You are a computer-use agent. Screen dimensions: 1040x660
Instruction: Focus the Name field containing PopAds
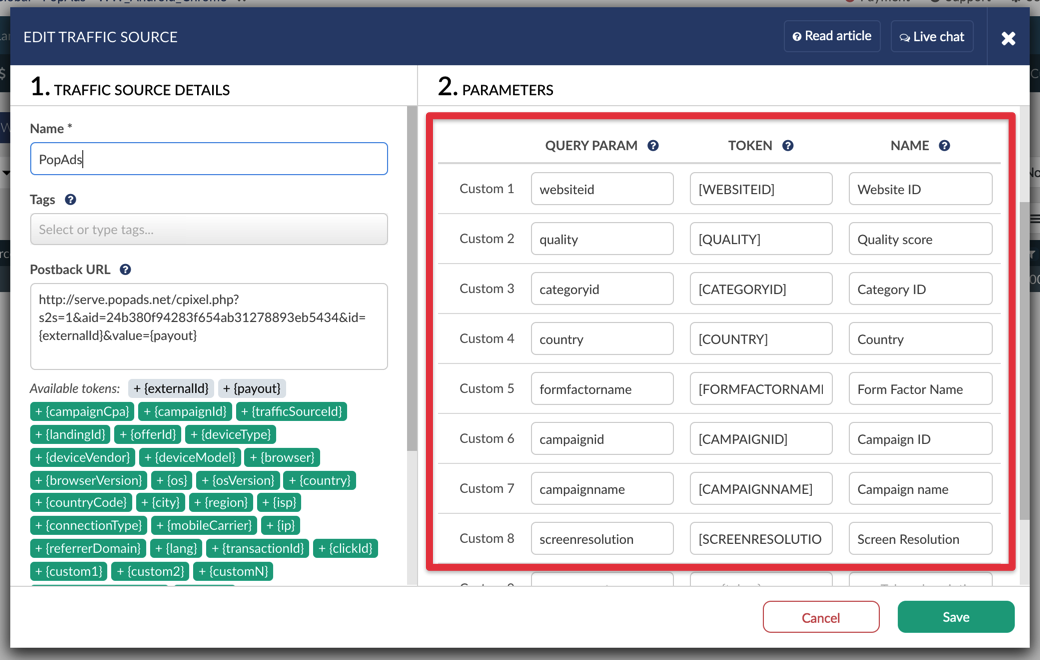click(x=209, y=159)
